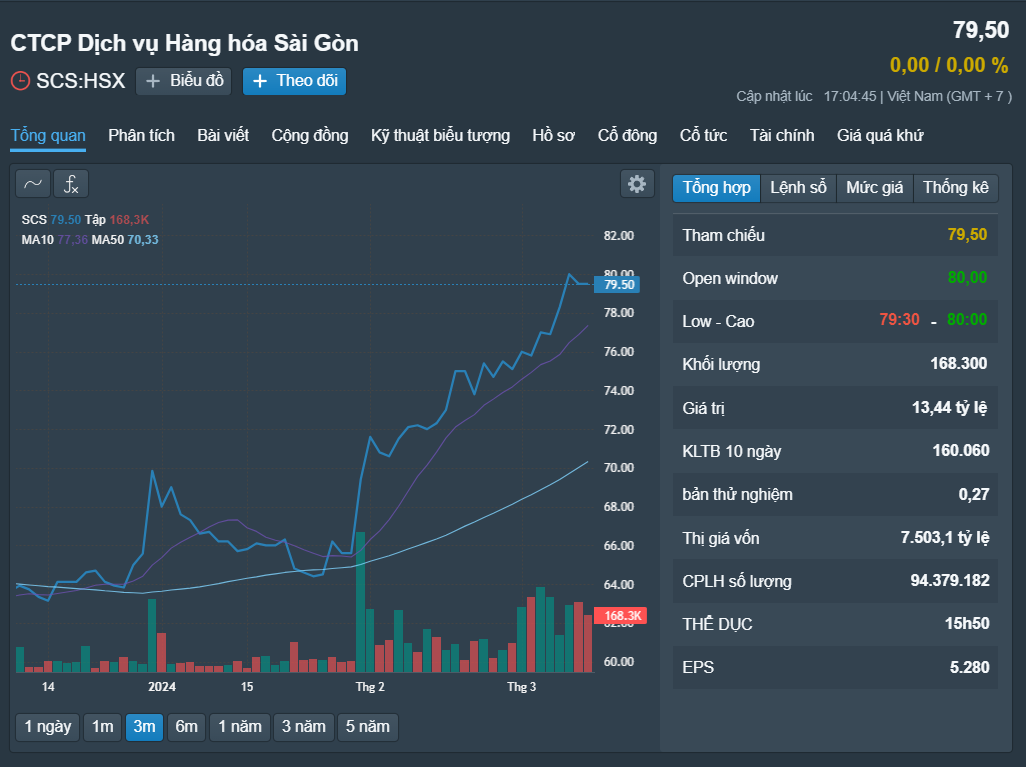Click Tham chiếu value 79,50
Viewport: 1026px width, 767px height.
click(x=967, y=234)
